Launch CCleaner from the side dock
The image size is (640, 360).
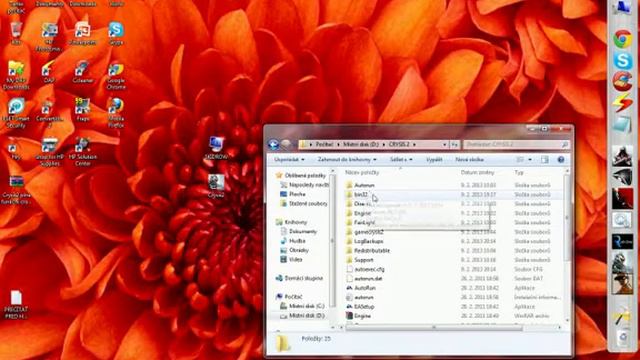point(622,81)
